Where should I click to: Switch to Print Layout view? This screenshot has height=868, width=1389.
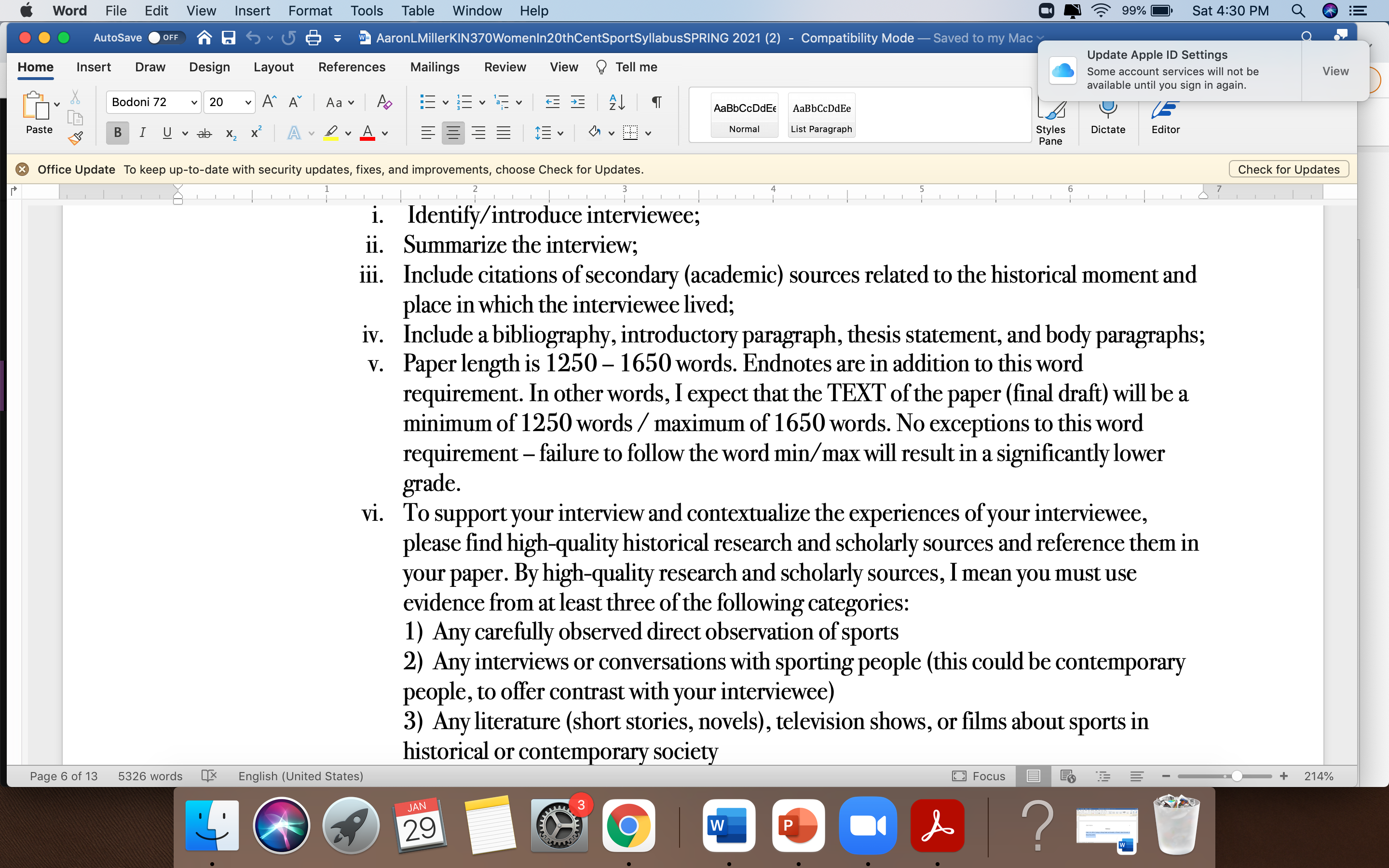point(1033,776)
